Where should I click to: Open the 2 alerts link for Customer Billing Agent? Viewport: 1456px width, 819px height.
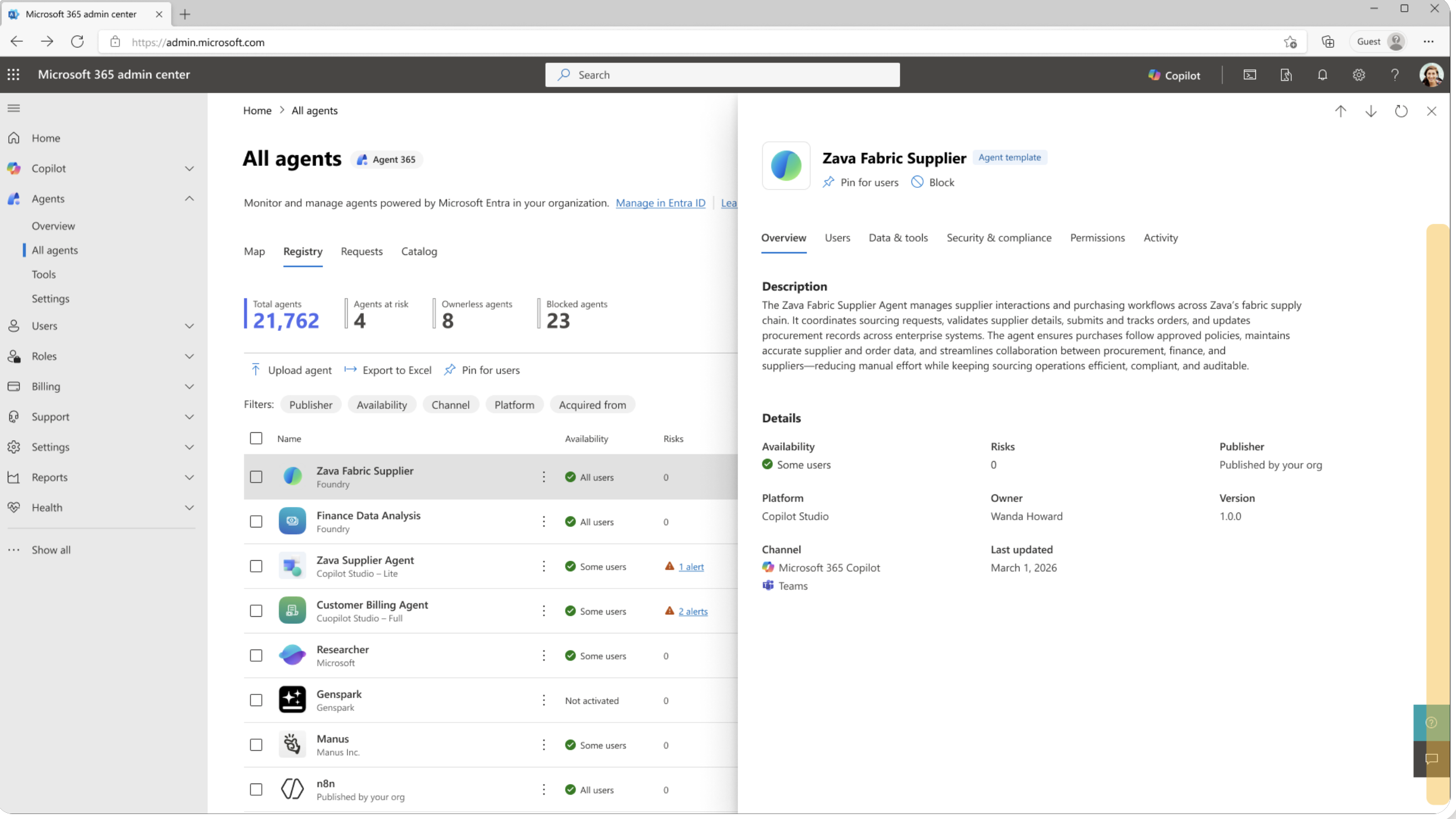[x=693, y=611]
